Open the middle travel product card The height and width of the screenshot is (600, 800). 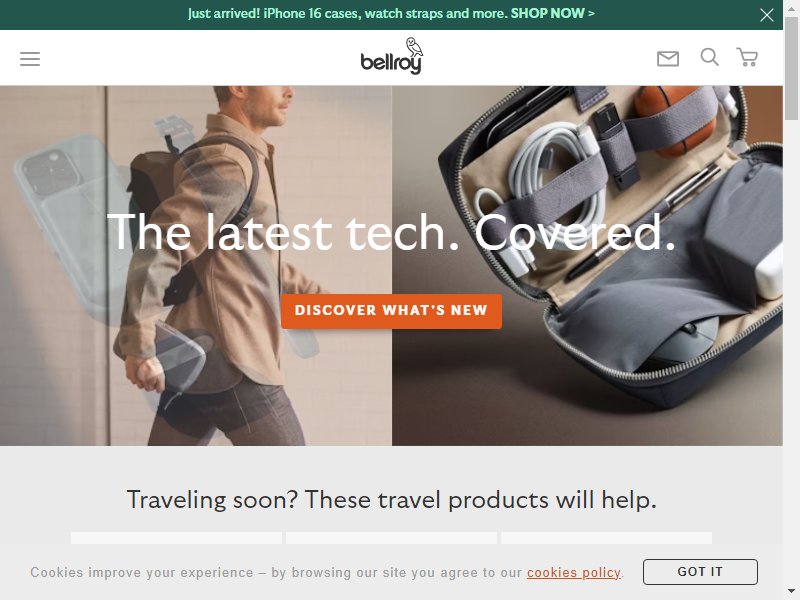coord(391,538)
